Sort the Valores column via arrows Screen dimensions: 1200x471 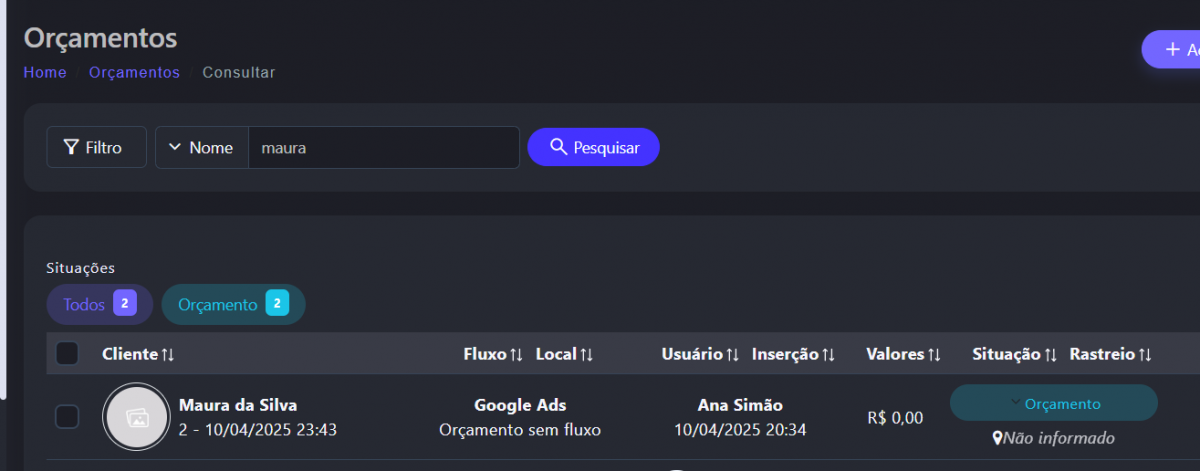(x=934, y=355)
